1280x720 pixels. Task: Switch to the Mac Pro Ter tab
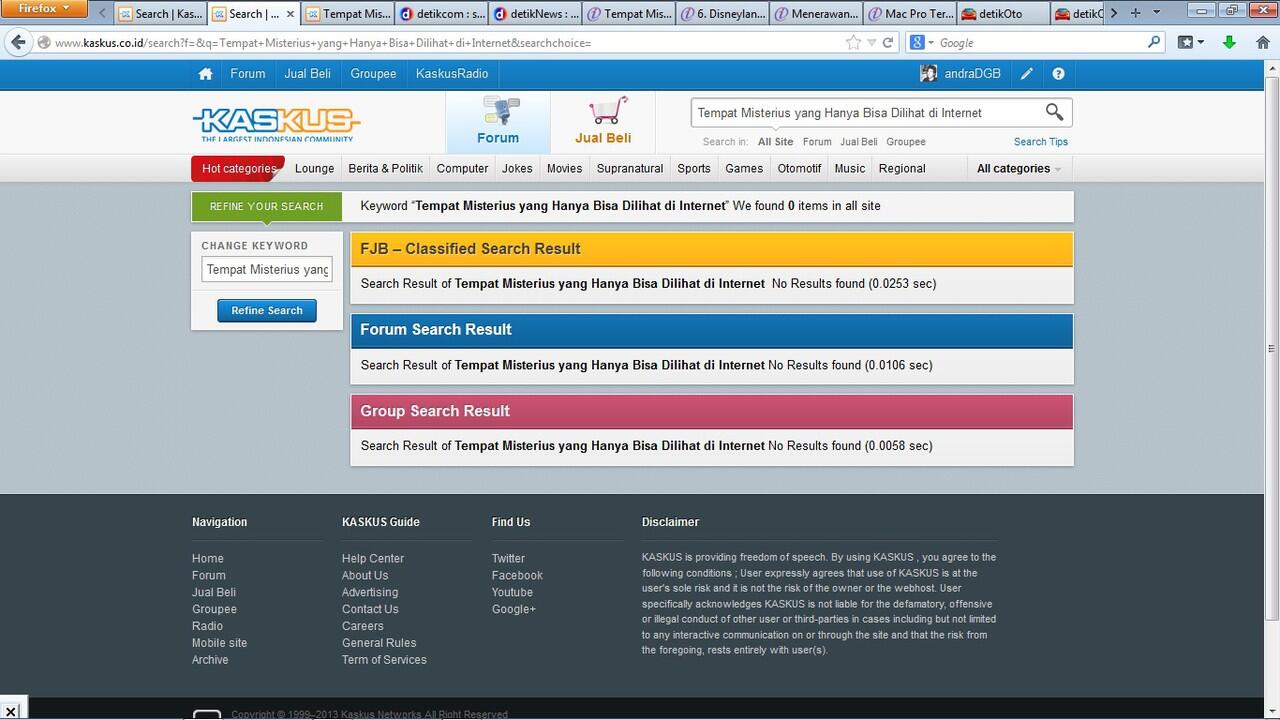911,14
